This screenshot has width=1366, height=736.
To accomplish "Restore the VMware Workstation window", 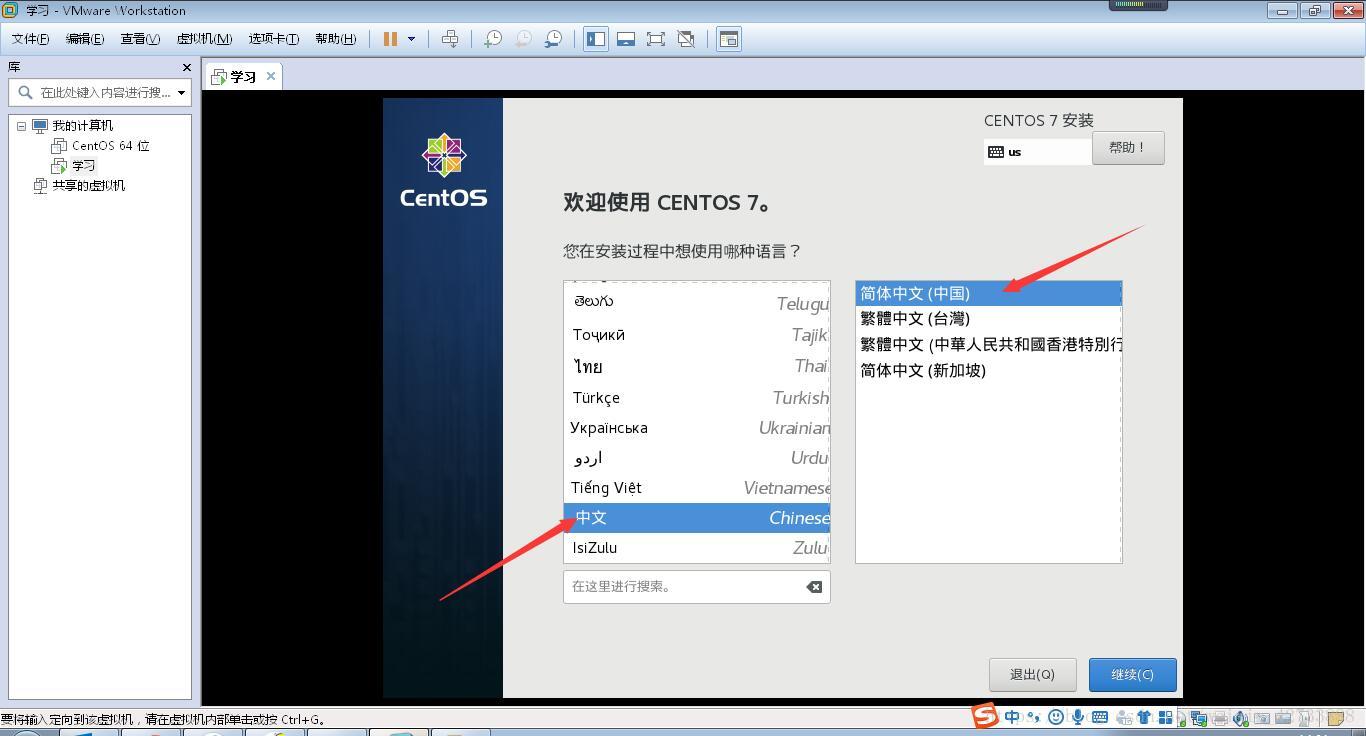I will (1314, 11).
